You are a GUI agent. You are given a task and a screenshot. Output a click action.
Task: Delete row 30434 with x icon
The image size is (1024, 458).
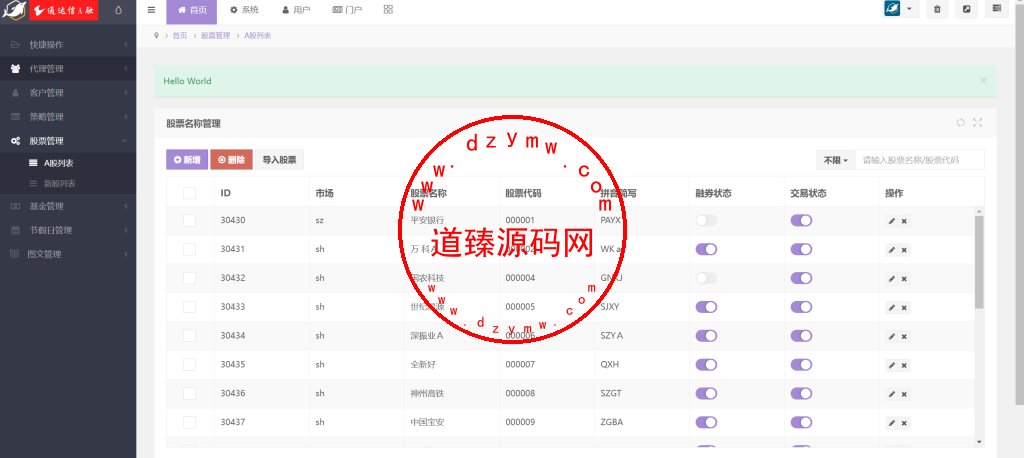click(x=904, y=336)
